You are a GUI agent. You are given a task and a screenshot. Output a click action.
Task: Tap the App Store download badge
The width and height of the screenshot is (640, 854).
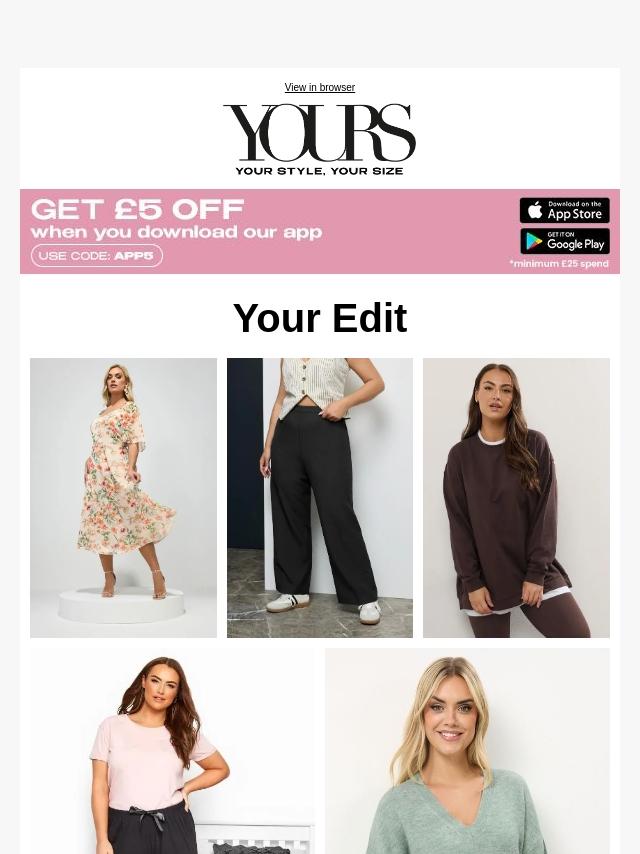pyautogui.click(x=564, y=210)
